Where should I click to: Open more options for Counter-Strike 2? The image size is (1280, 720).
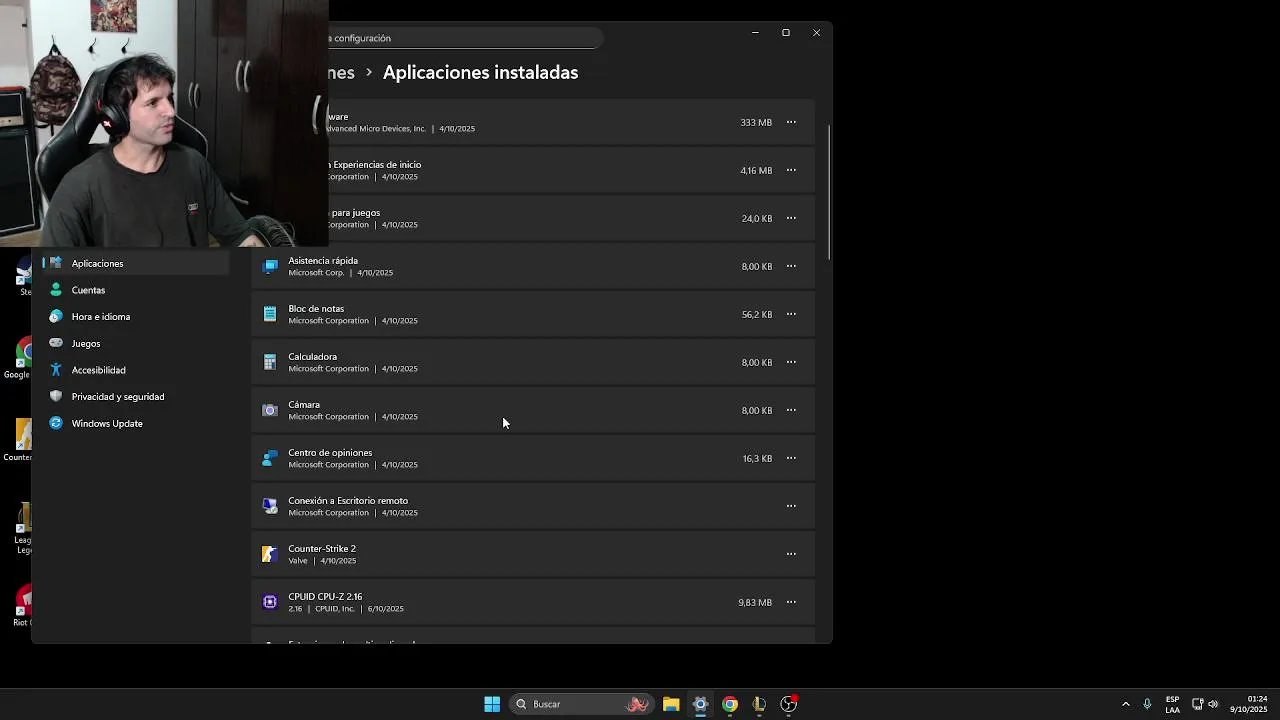coord(791,554)
